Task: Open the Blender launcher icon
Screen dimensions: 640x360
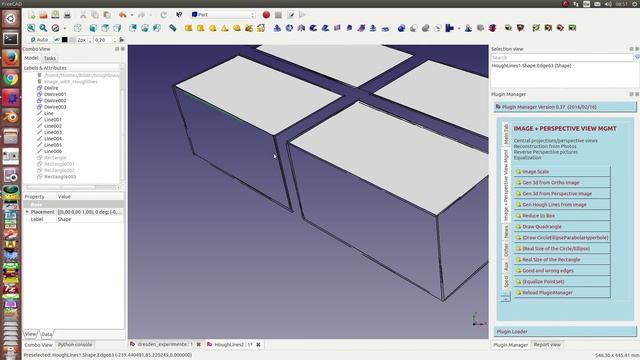Action: 11,117
